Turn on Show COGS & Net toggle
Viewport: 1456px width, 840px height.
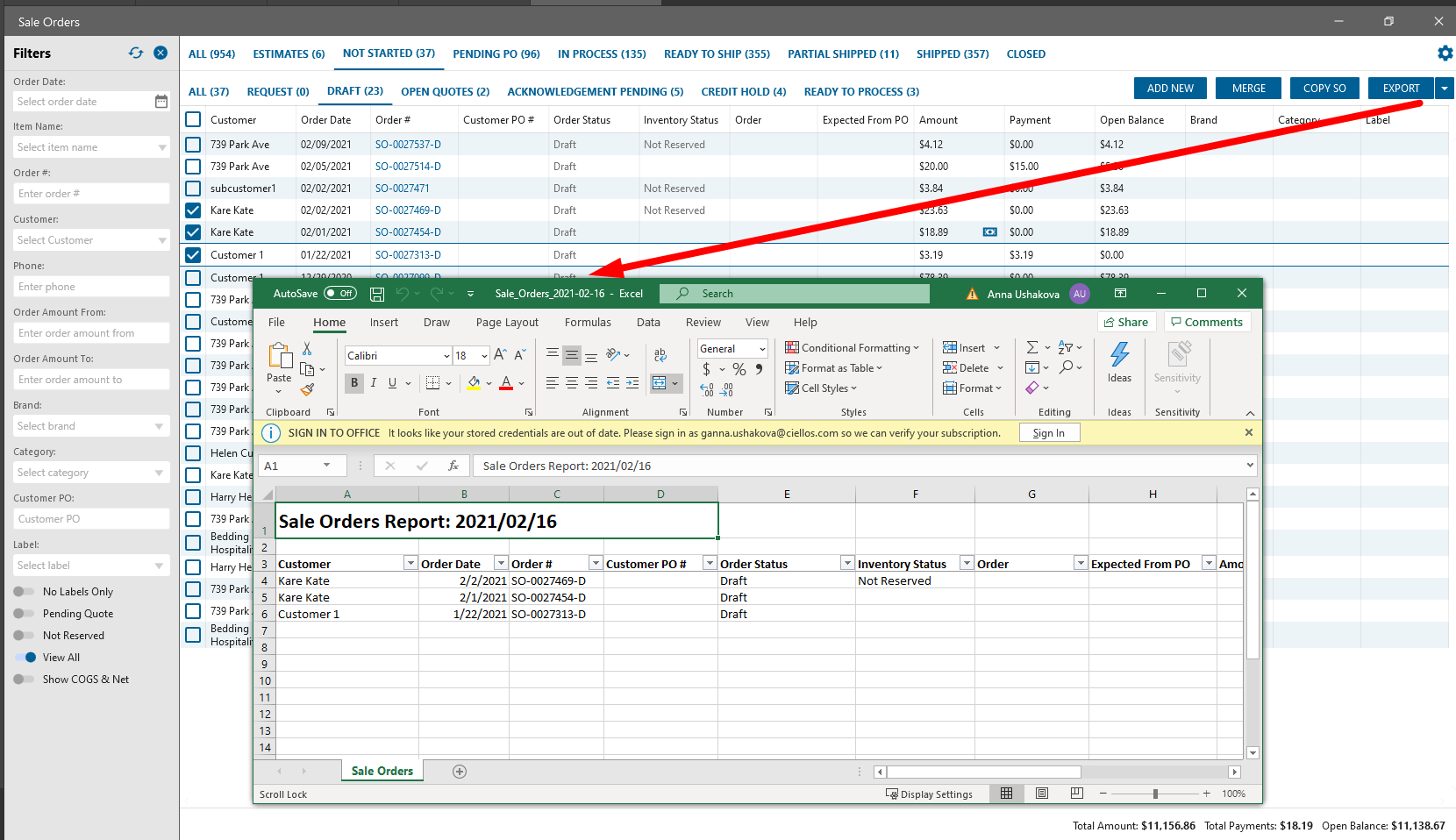pyautogui.click(x=24, y=680)
